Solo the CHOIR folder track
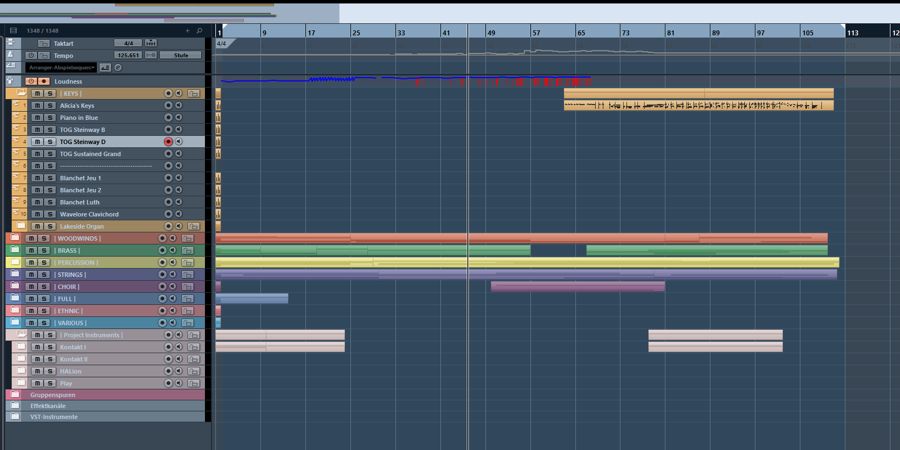This screenshot has height=450, width=900. coord(43,287)
